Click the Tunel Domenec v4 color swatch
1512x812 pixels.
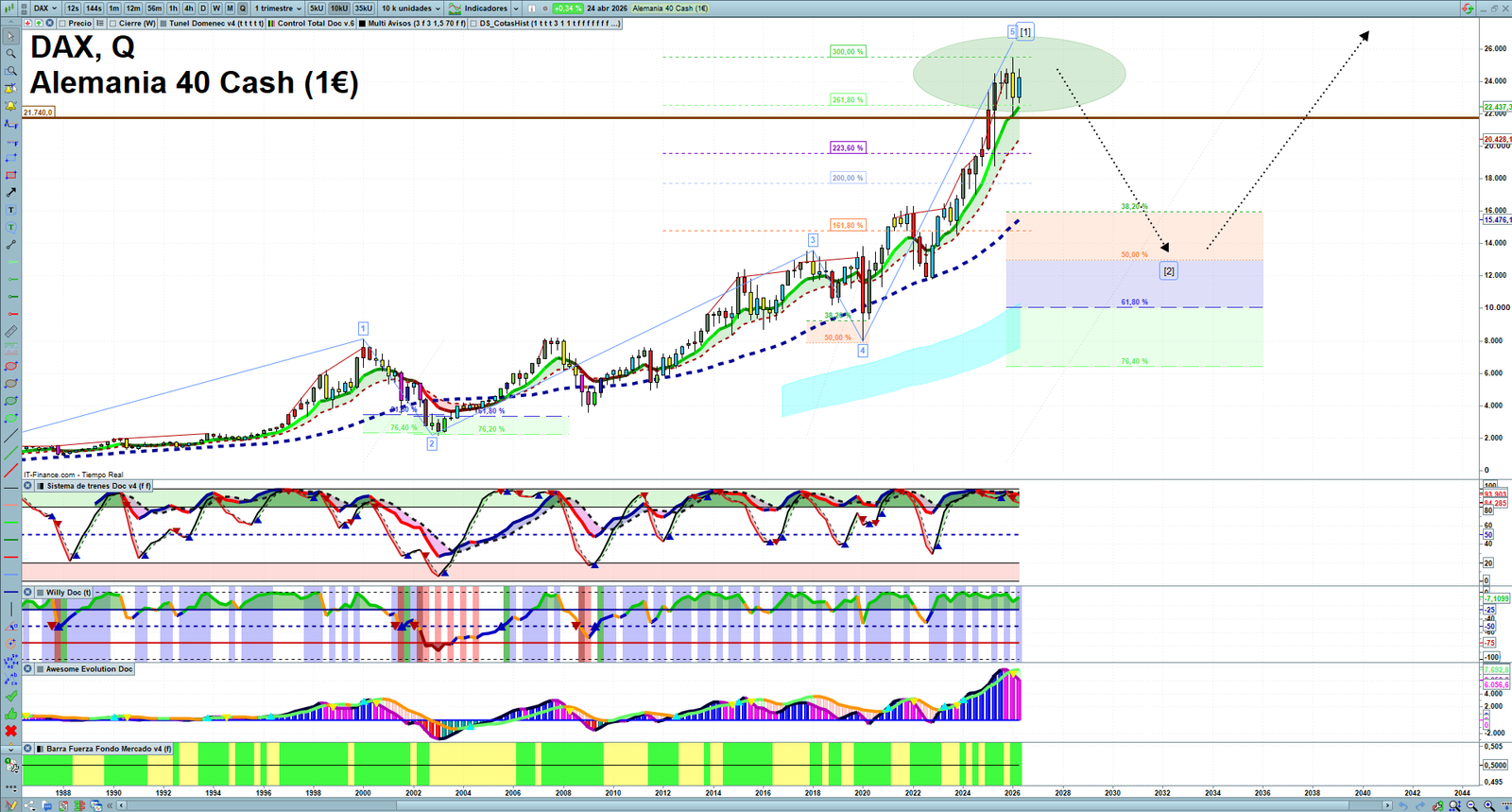tap(163, 24)
